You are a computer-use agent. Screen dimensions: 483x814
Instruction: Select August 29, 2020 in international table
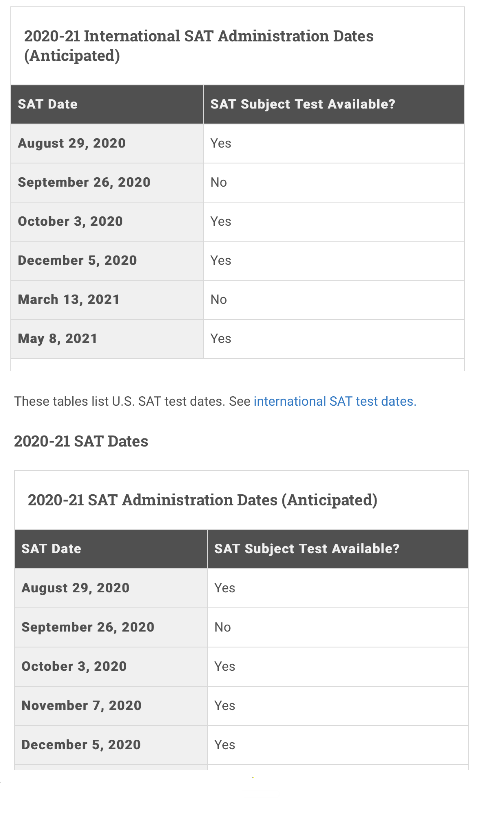tap(72, 143)
